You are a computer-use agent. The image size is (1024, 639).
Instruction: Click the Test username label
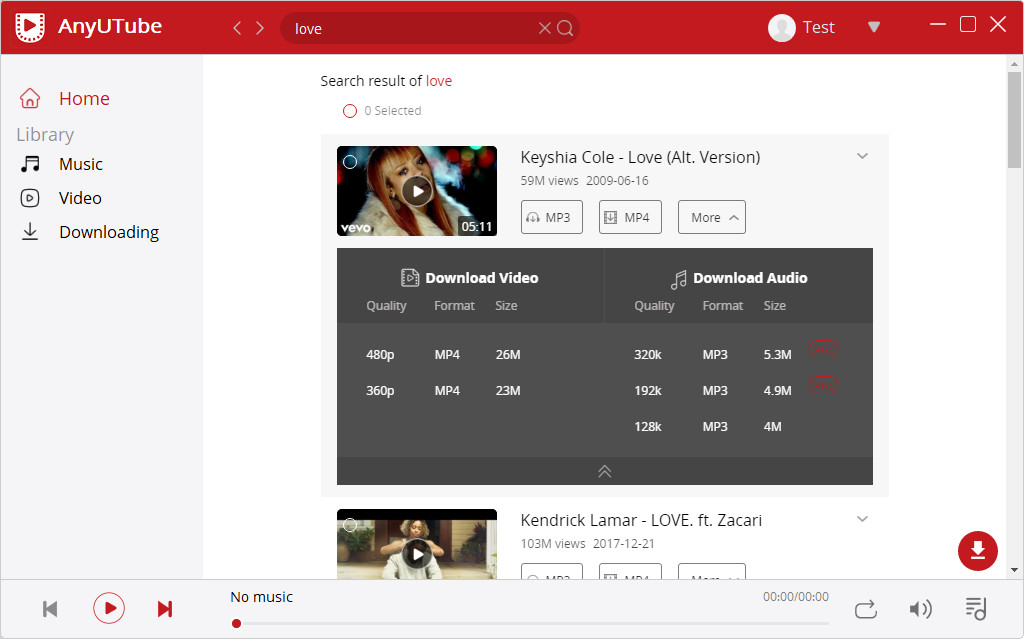pyautogui.click(x=818, y=27)
